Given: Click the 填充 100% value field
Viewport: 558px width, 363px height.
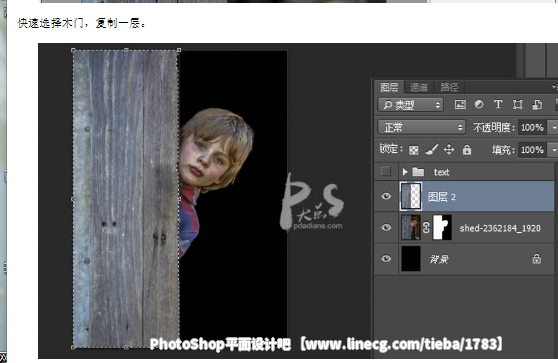Looking at the screenshot, I should click(x=533, y=150).
